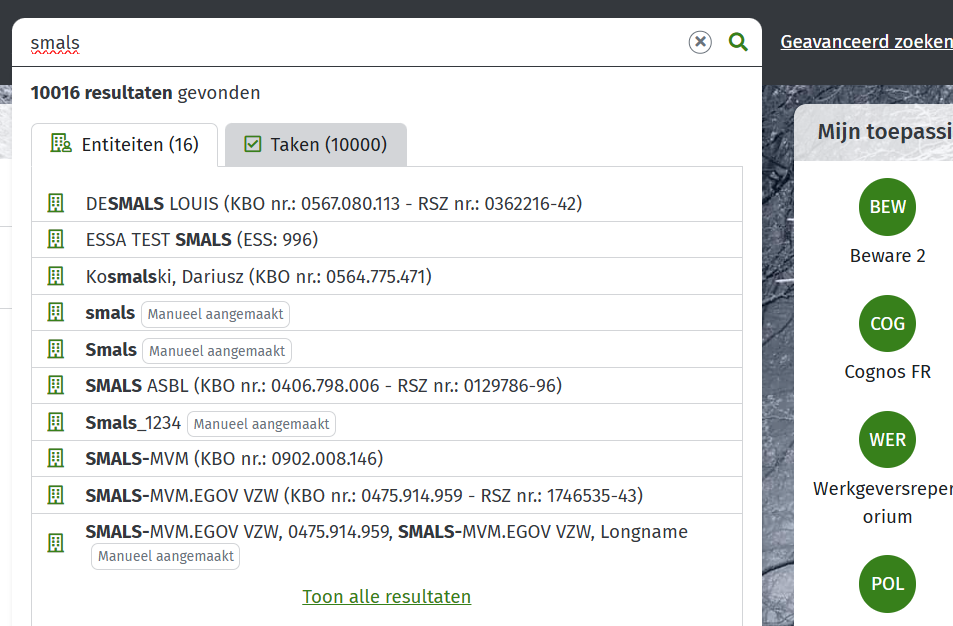The image size is (953, 626).
Task: Click the Beware 2 label
Action: point(887,256)
